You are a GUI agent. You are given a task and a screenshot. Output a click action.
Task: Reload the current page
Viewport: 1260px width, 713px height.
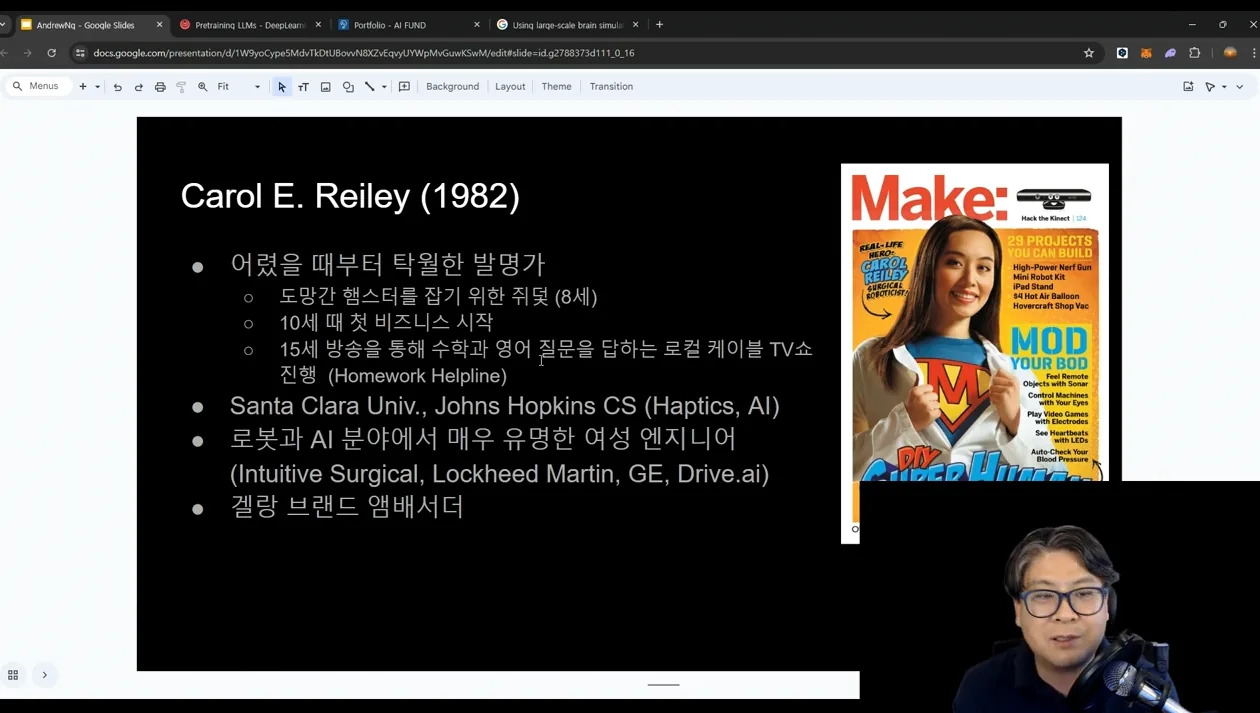point(52,53)
